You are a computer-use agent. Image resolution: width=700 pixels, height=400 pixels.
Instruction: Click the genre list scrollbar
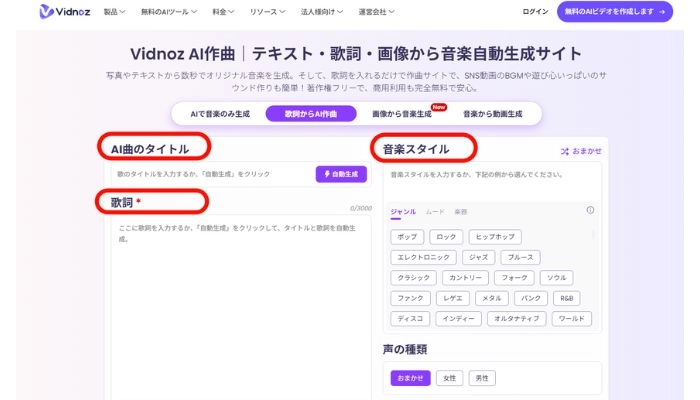pyautogui.click(x=593, y=235)
